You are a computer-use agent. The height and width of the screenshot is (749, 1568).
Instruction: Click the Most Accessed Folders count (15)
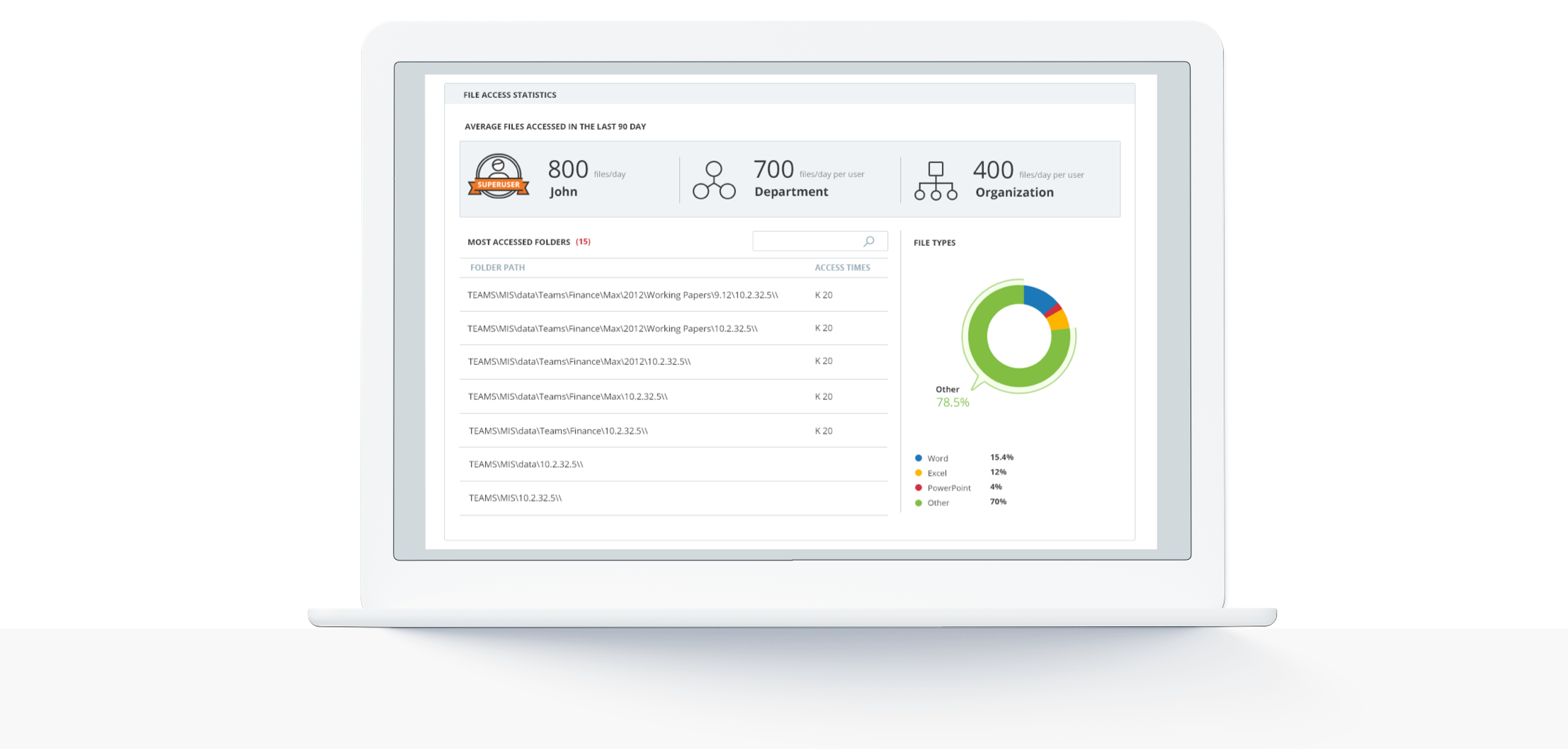click(x=583, y=242)
